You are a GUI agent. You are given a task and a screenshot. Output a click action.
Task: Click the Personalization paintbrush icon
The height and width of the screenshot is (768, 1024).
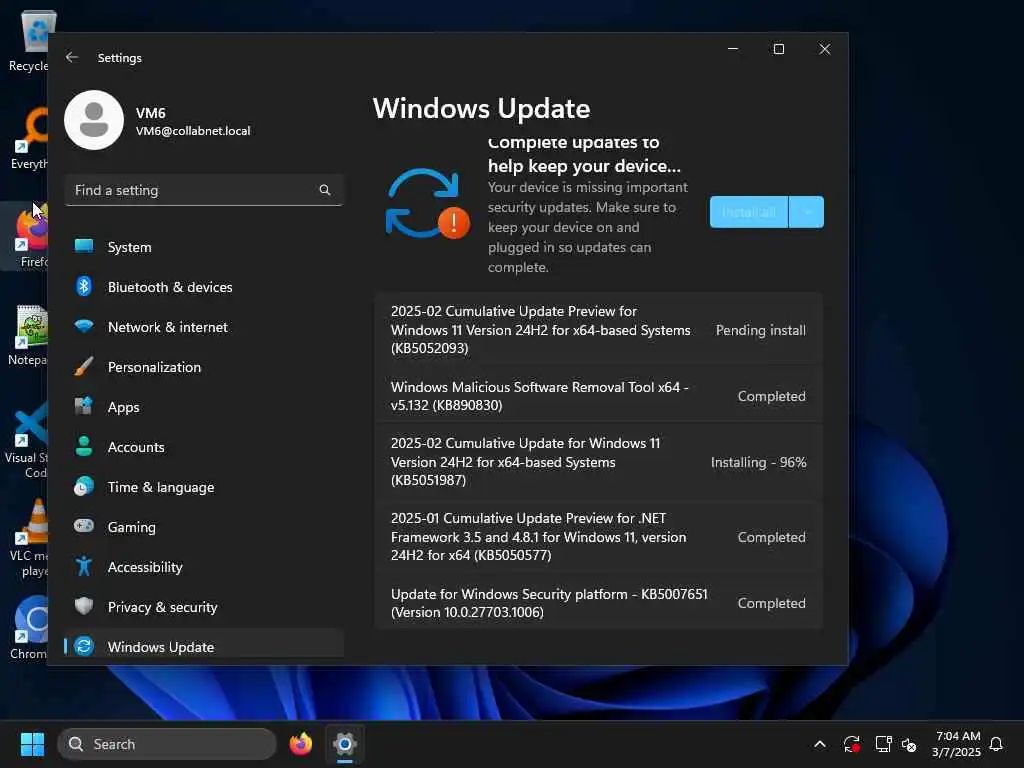pos(84,366)
